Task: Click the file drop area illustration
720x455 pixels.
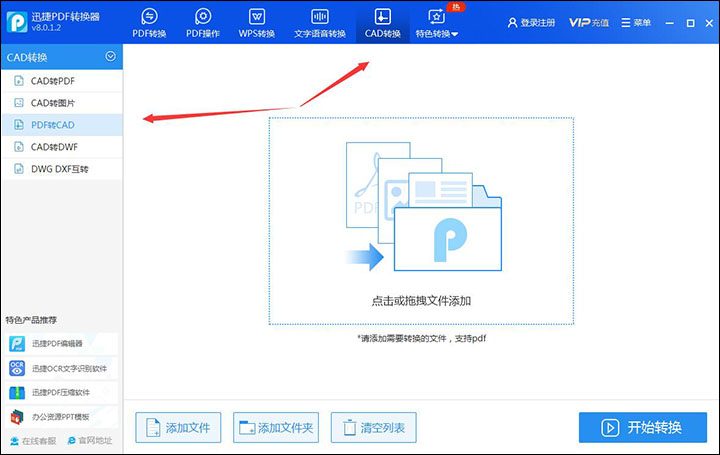Action: [x=423, y=207]
